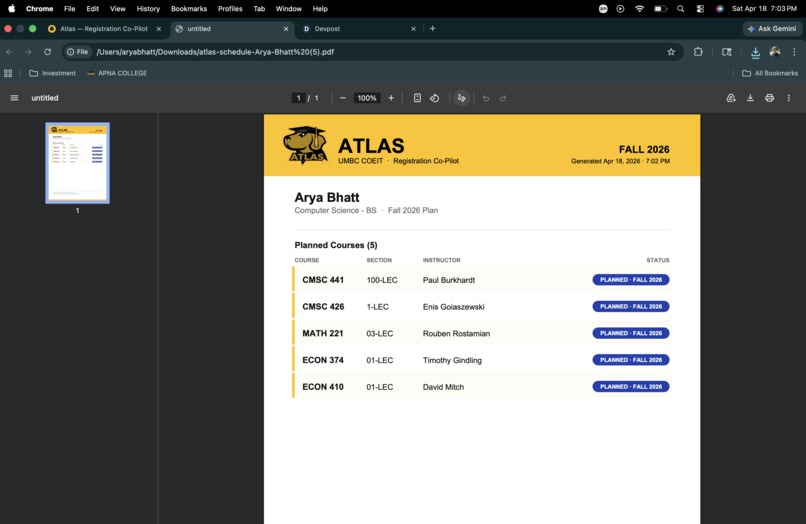
Task: Click the ECON 374 course text
Action: click(323, 360)
